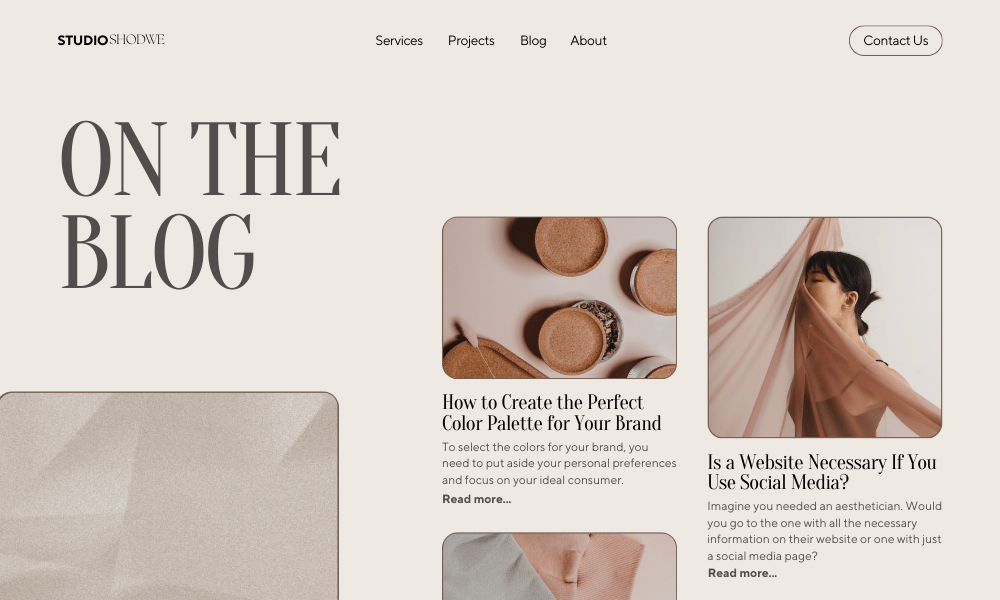Click the Studio Shodwe logo

(x=111, y=40)
